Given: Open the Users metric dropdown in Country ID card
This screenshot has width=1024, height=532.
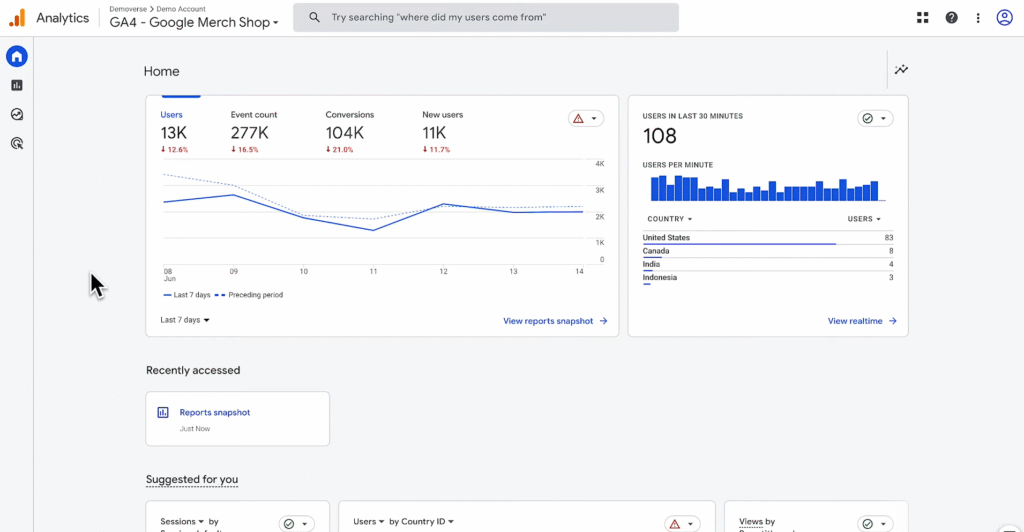Looking at the screenshot, I should (x=368, y=522).
